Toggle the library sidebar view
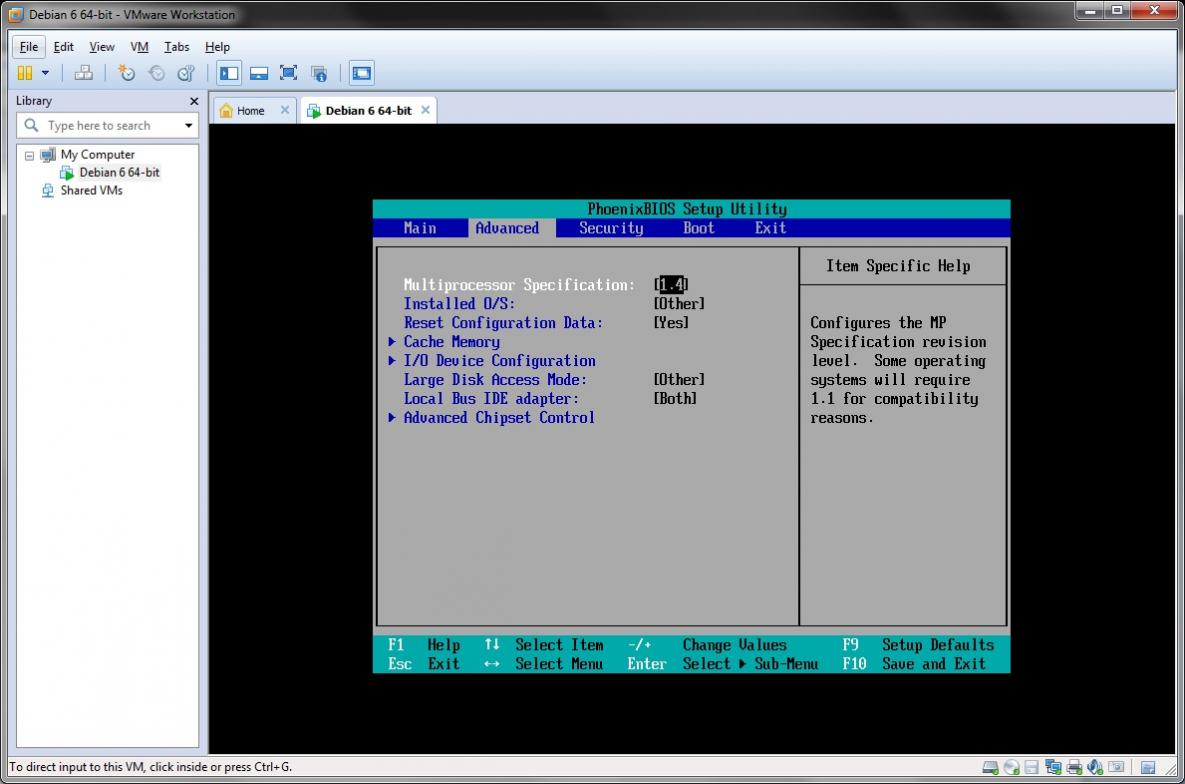The width and height of the screenshot is (1185, 784). (x=230, y=73)
